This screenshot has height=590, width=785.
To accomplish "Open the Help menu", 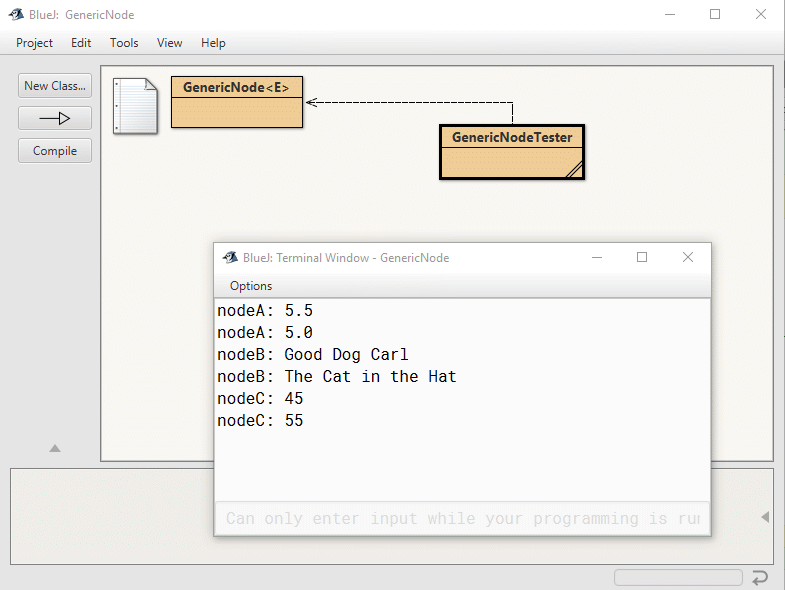I will [x=213, y=43].
